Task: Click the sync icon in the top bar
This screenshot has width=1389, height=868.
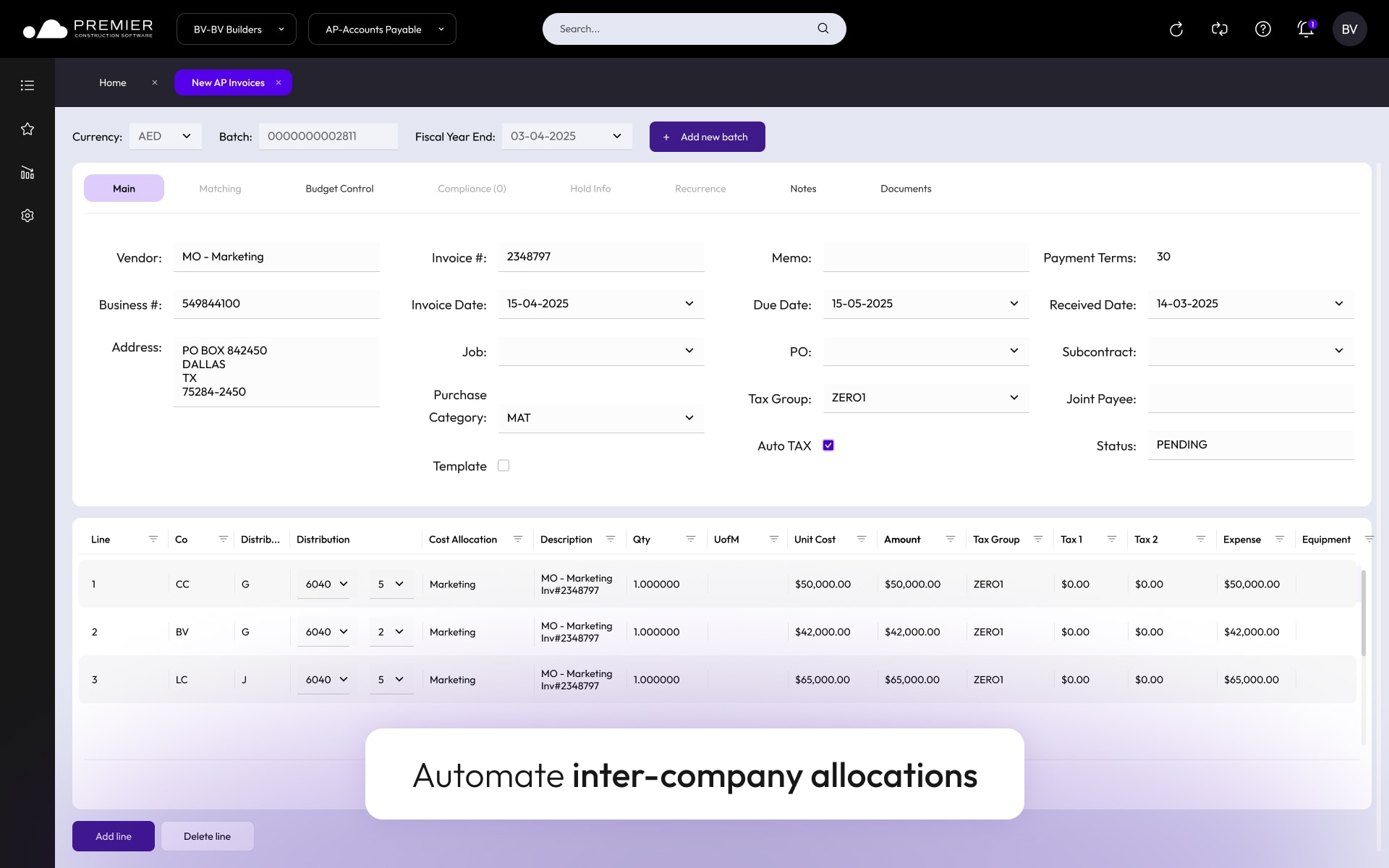Action: pos(1219,29)
